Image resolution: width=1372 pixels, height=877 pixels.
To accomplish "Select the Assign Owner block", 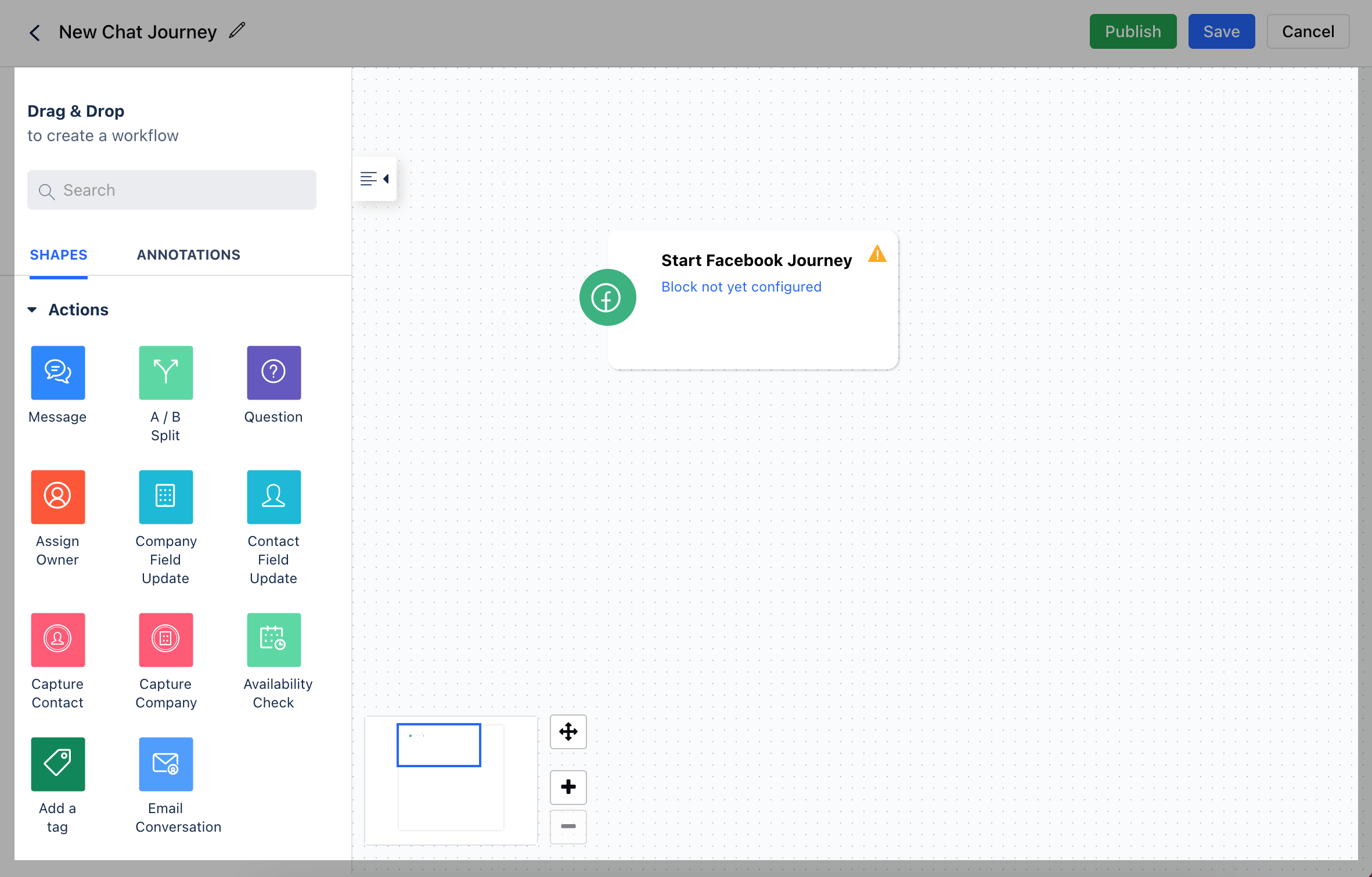I will pos(57,497).
